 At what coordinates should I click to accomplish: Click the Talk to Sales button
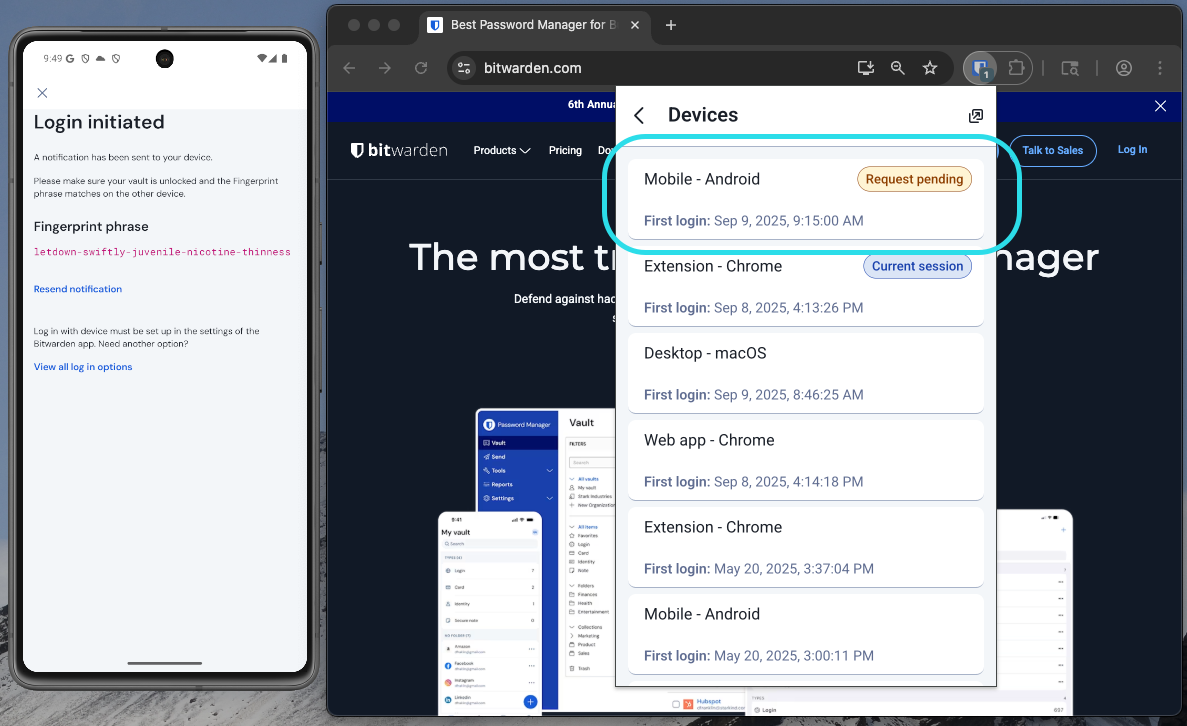[x=1052, y=150]
